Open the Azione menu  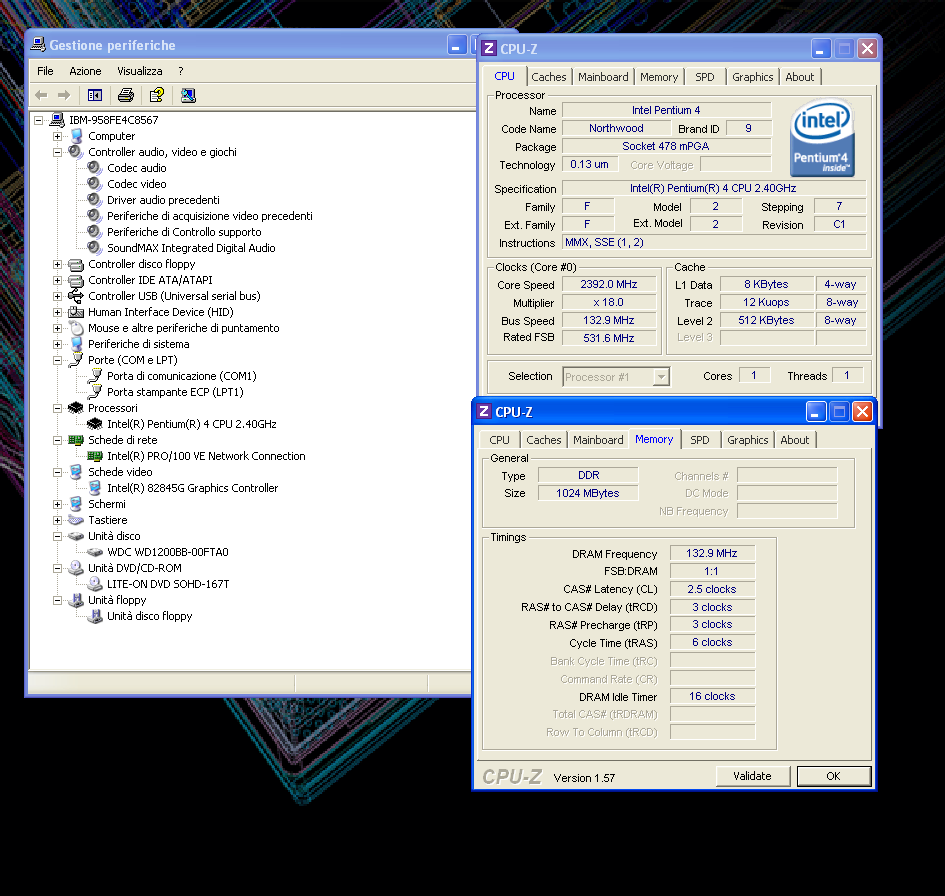pos(85,71)
